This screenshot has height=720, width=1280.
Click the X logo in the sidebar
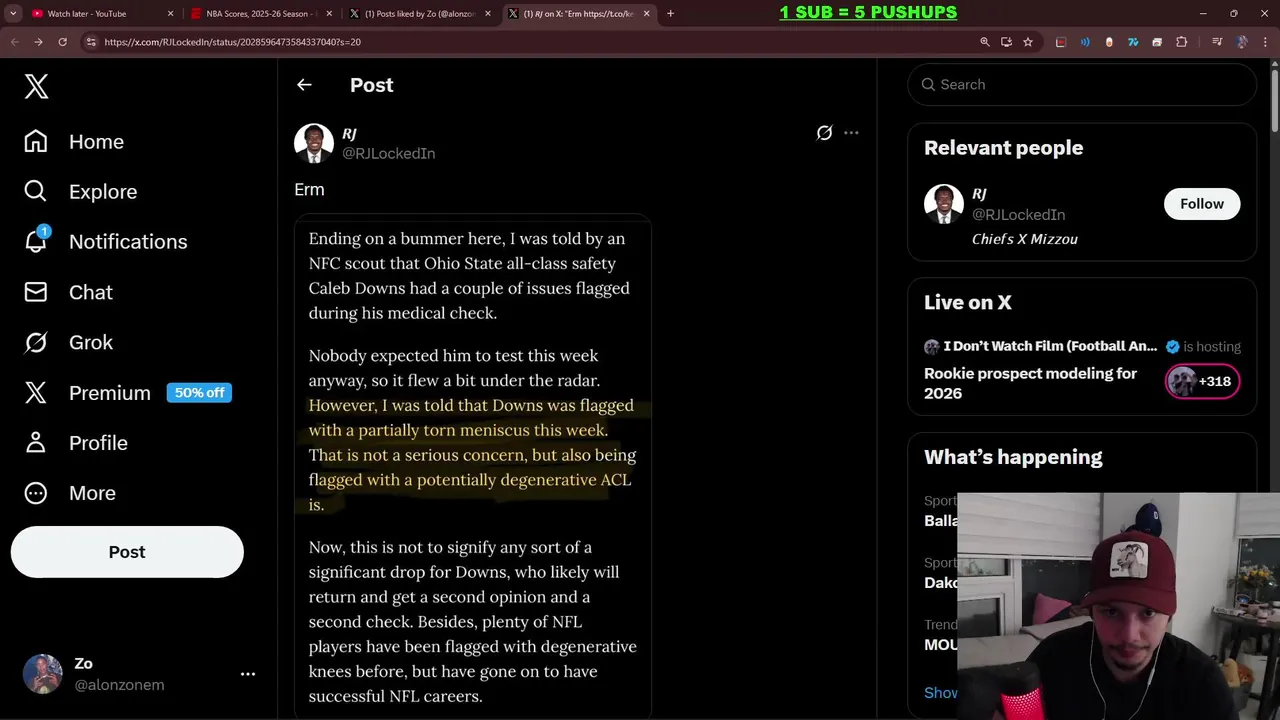click(36, 86)
